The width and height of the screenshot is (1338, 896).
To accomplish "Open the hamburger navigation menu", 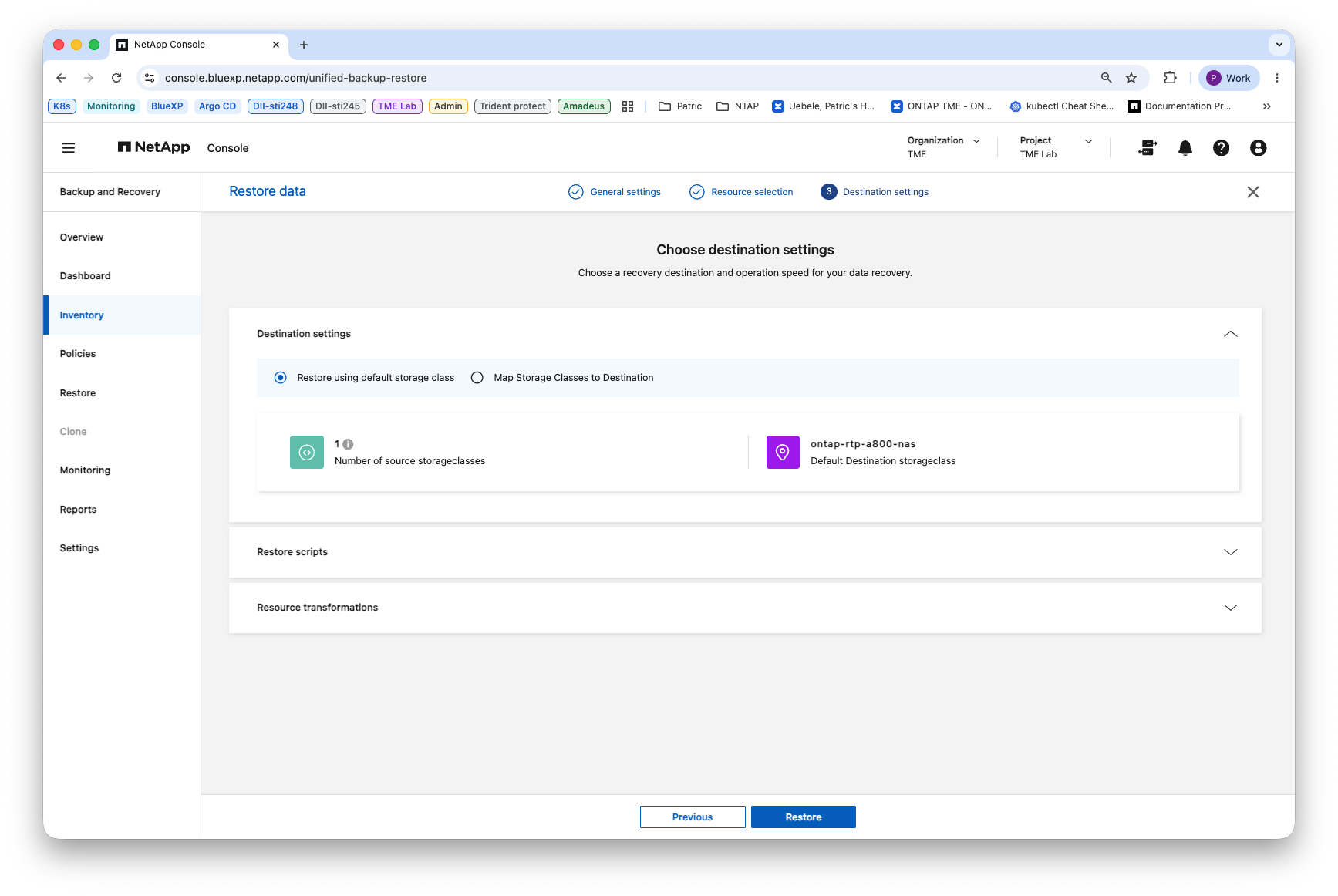I will pos(69,148).
